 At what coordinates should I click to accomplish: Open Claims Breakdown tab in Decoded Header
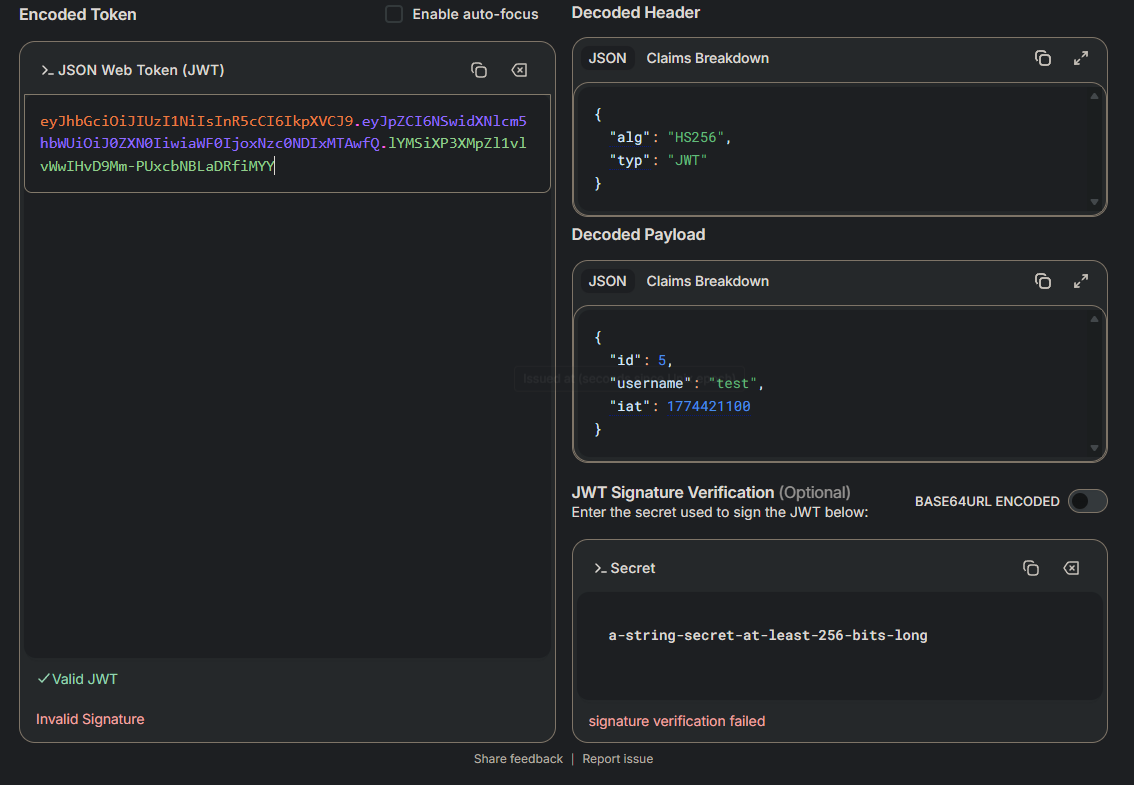click(707, 58)
